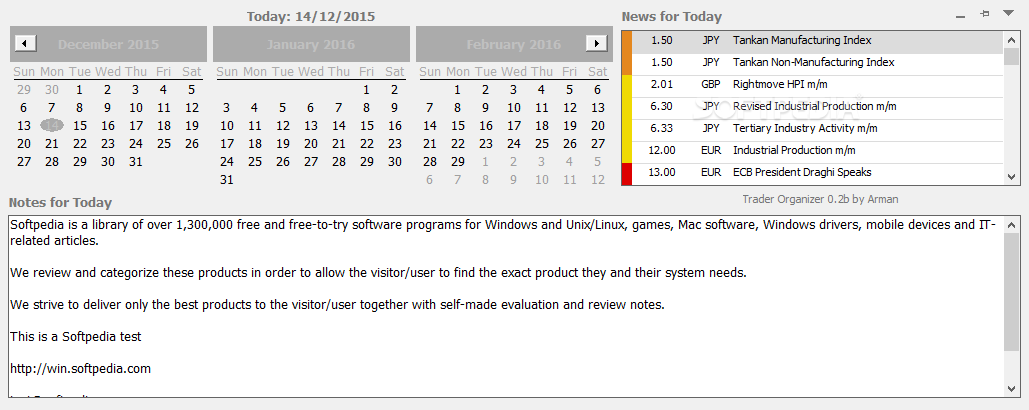
Task: Go to previous month using left arrow
Action: tap(25, 44)
